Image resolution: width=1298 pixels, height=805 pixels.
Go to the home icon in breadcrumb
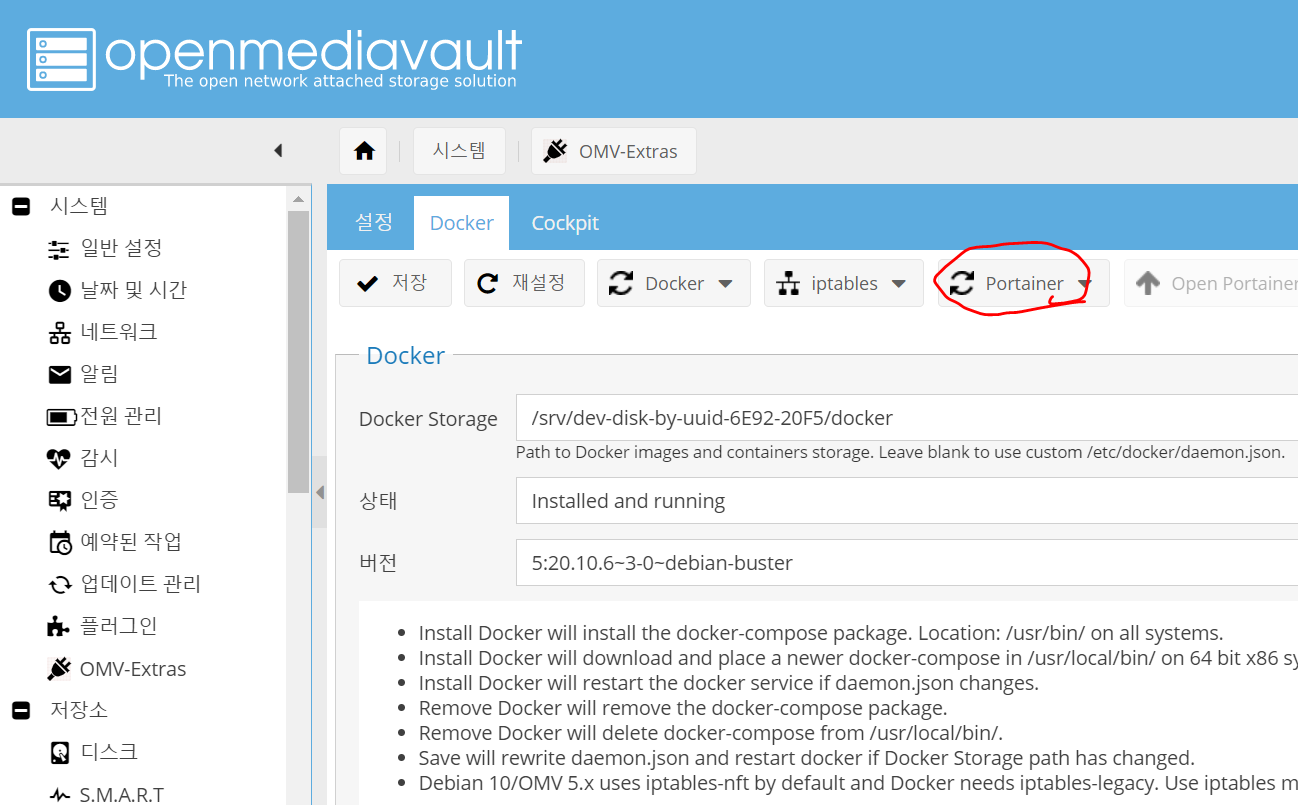tap(365, 151)
